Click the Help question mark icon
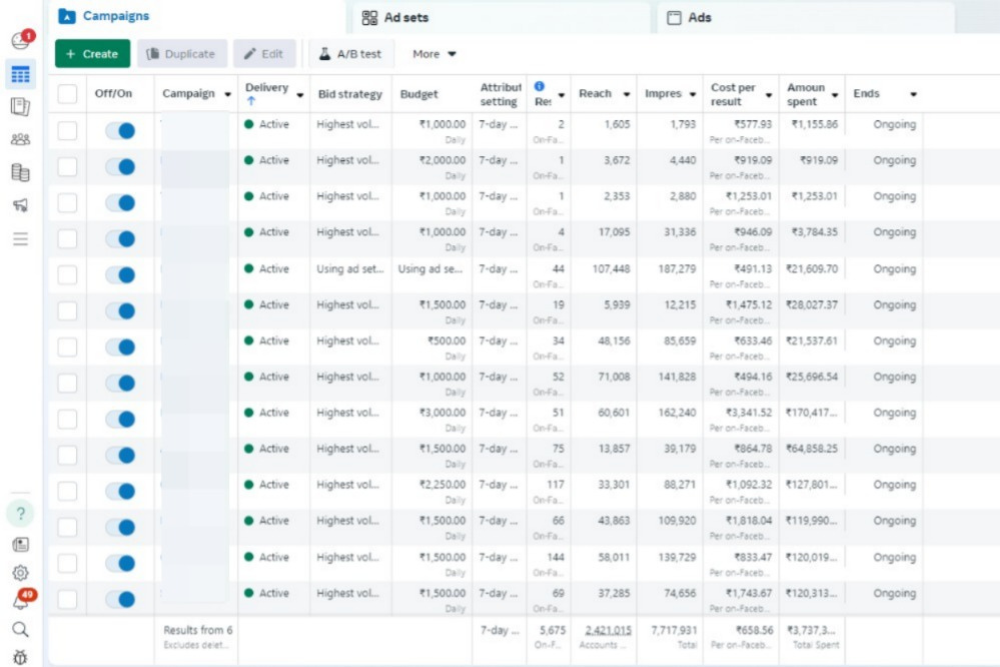The width and height of the screenshot is (1000, 667). [x=21, y=513]
